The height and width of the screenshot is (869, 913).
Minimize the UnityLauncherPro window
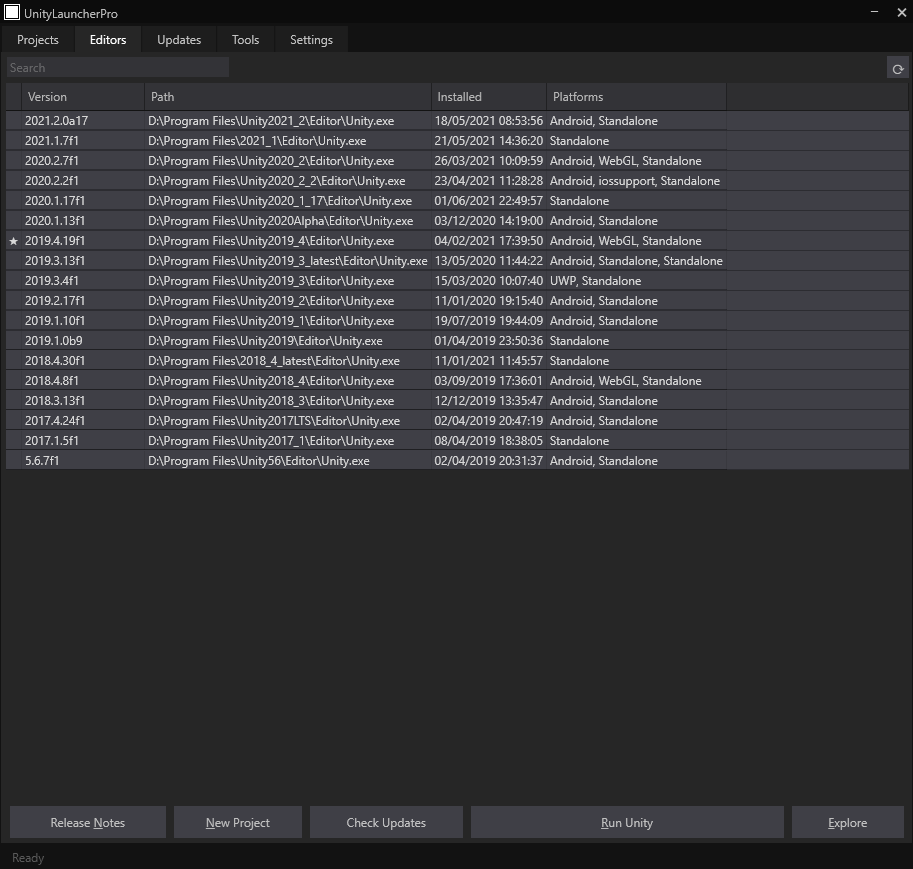coord(874,12)
